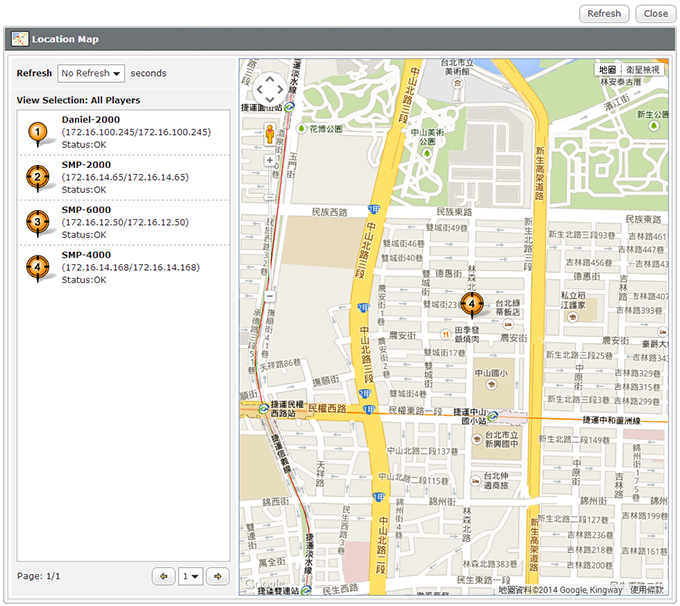This screenshot has width=680, height=606.
Task: Select marker 3 icon for SMP-6000
Action: 38,223
